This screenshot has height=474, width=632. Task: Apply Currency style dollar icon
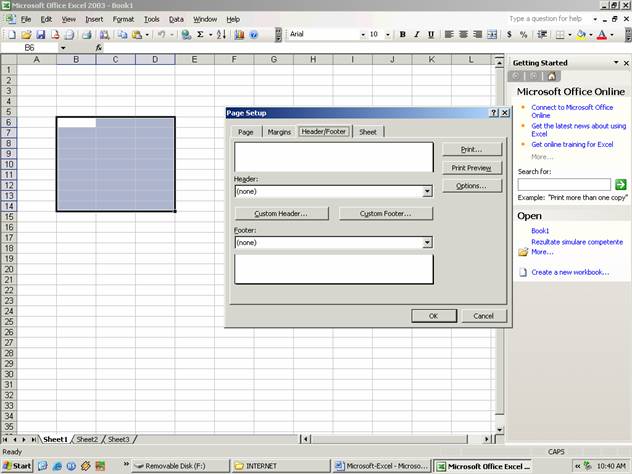point(509,35)
